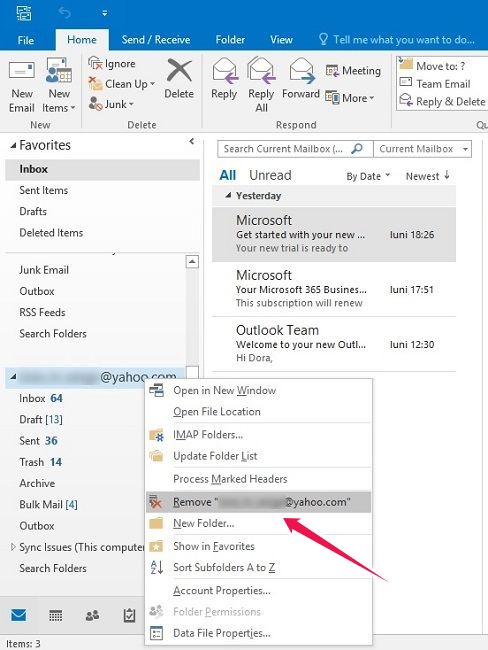488x650 pixels.
Task: Choose the Reply & Delete quick step
Action: point(442,101)
